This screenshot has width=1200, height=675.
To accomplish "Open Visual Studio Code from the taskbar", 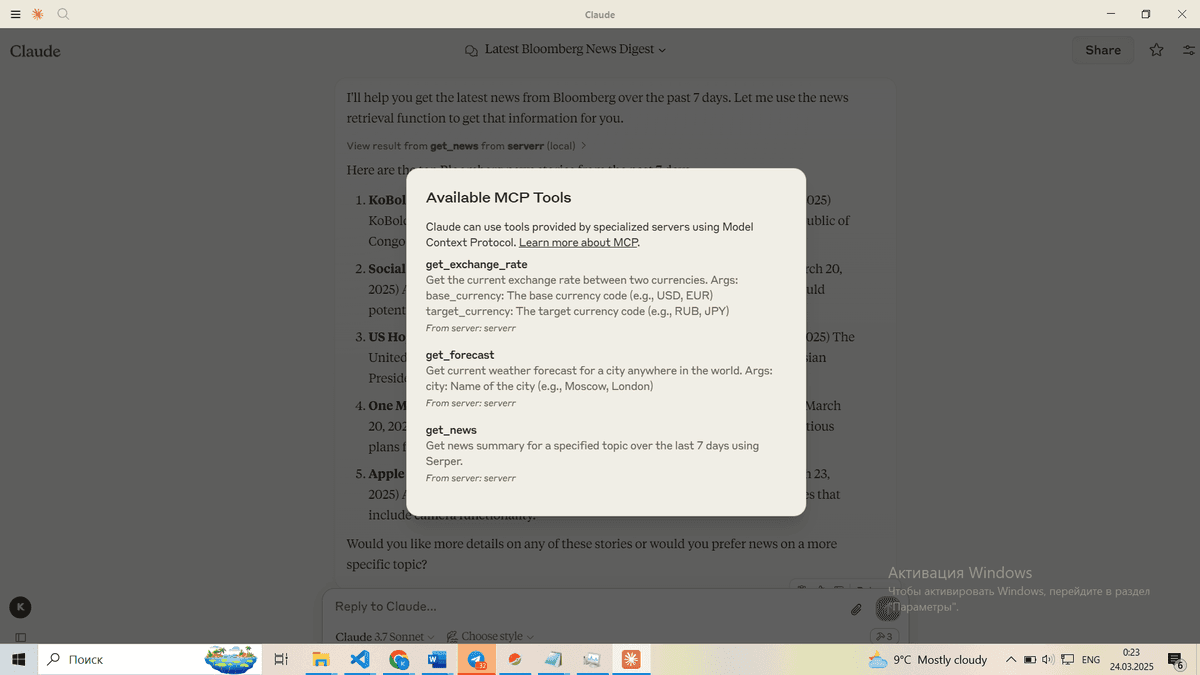I will tap(360, 660).
